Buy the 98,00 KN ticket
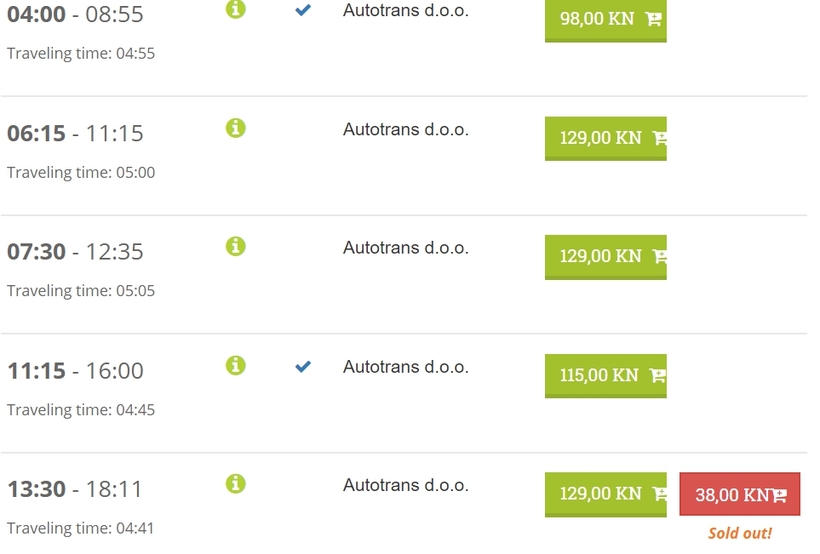Screen dimensions: 820x554 [606, 20]
